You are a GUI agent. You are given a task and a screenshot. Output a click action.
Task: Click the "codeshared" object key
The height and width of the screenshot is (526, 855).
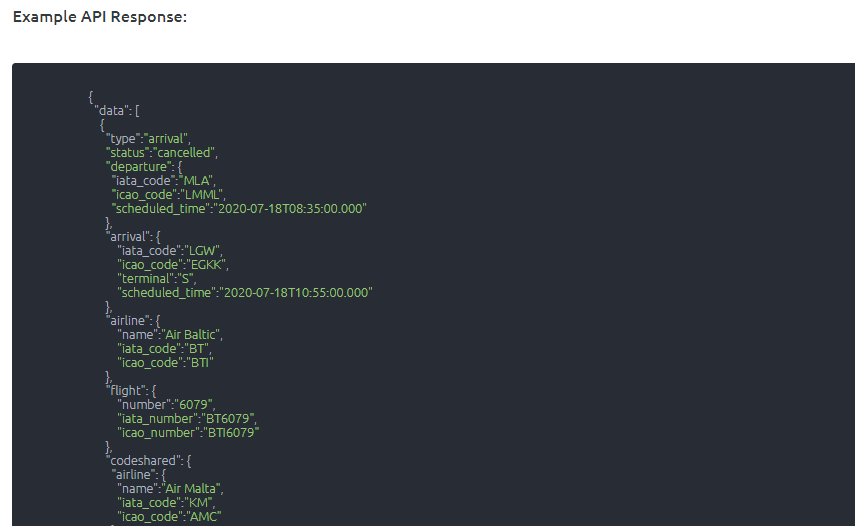tap(143, 461)
